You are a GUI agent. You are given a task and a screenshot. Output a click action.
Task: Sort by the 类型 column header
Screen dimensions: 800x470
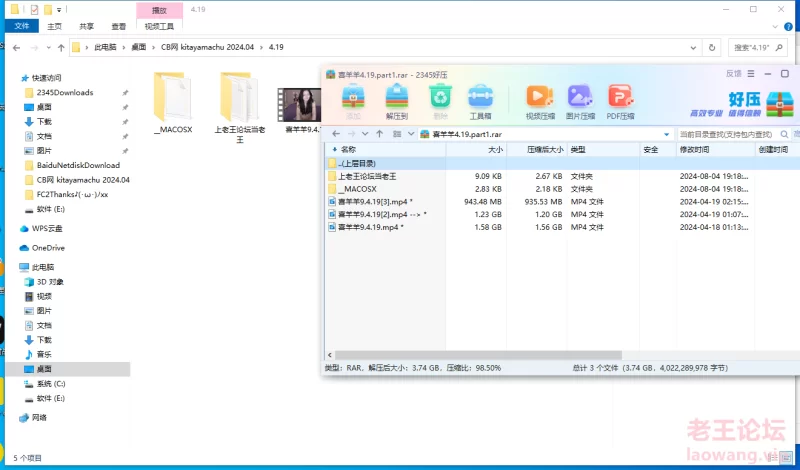(x=604, y=150)
